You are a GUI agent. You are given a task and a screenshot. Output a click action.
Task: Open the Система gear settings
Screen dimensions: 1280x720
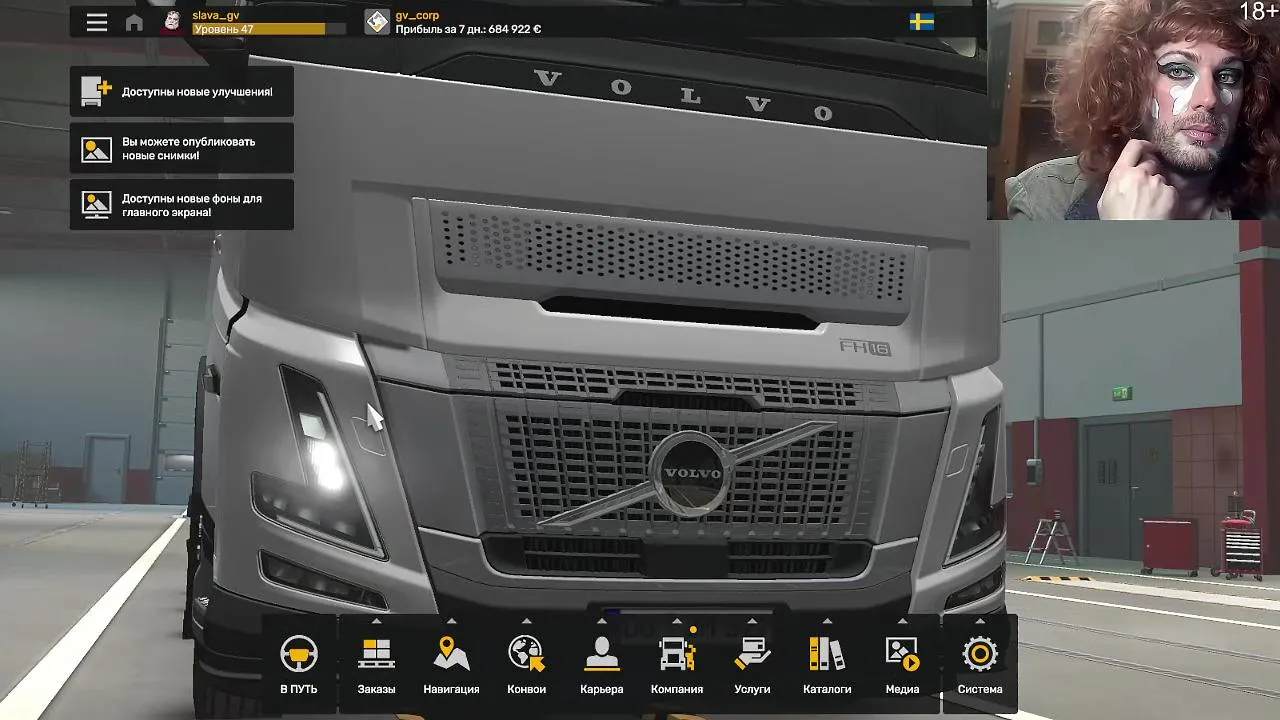pos(980,655)
